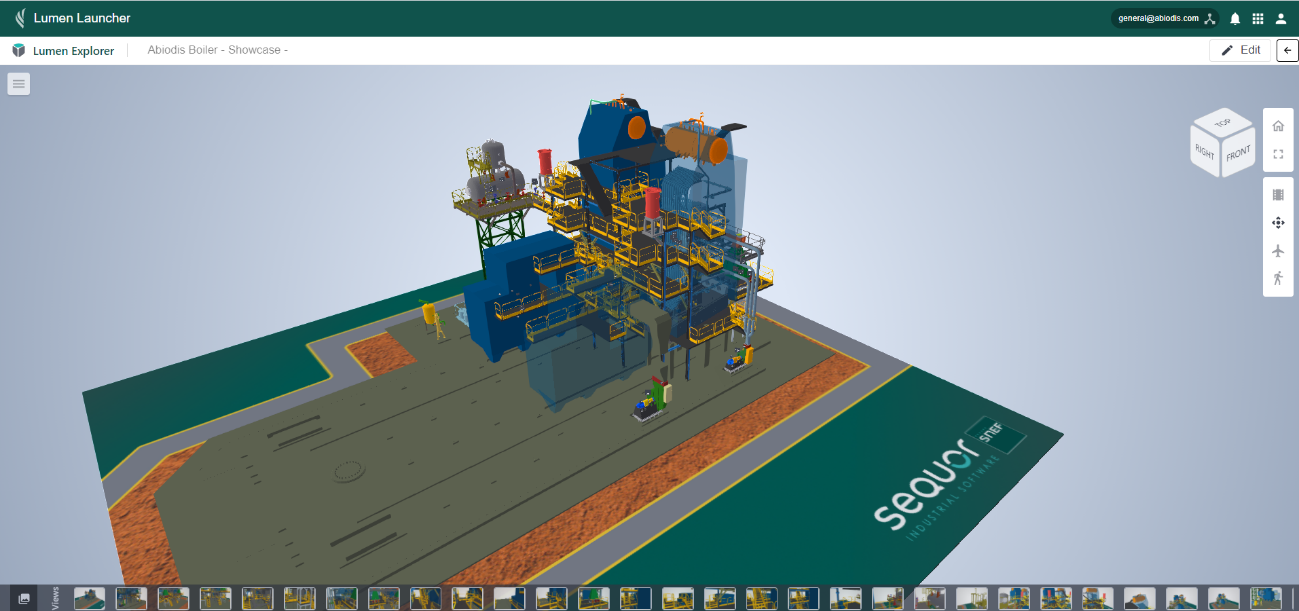Click the Edit button
The image size is (1299, 611).
pos(1240,50)
